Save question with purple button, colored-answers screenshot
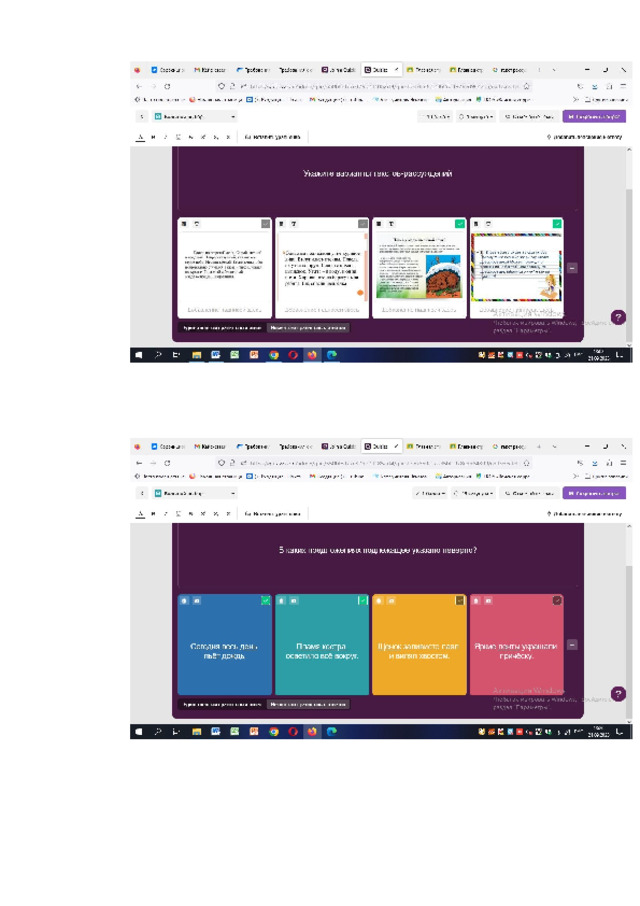This screenshot has height=906, width=640. click(x=594, y=493)
